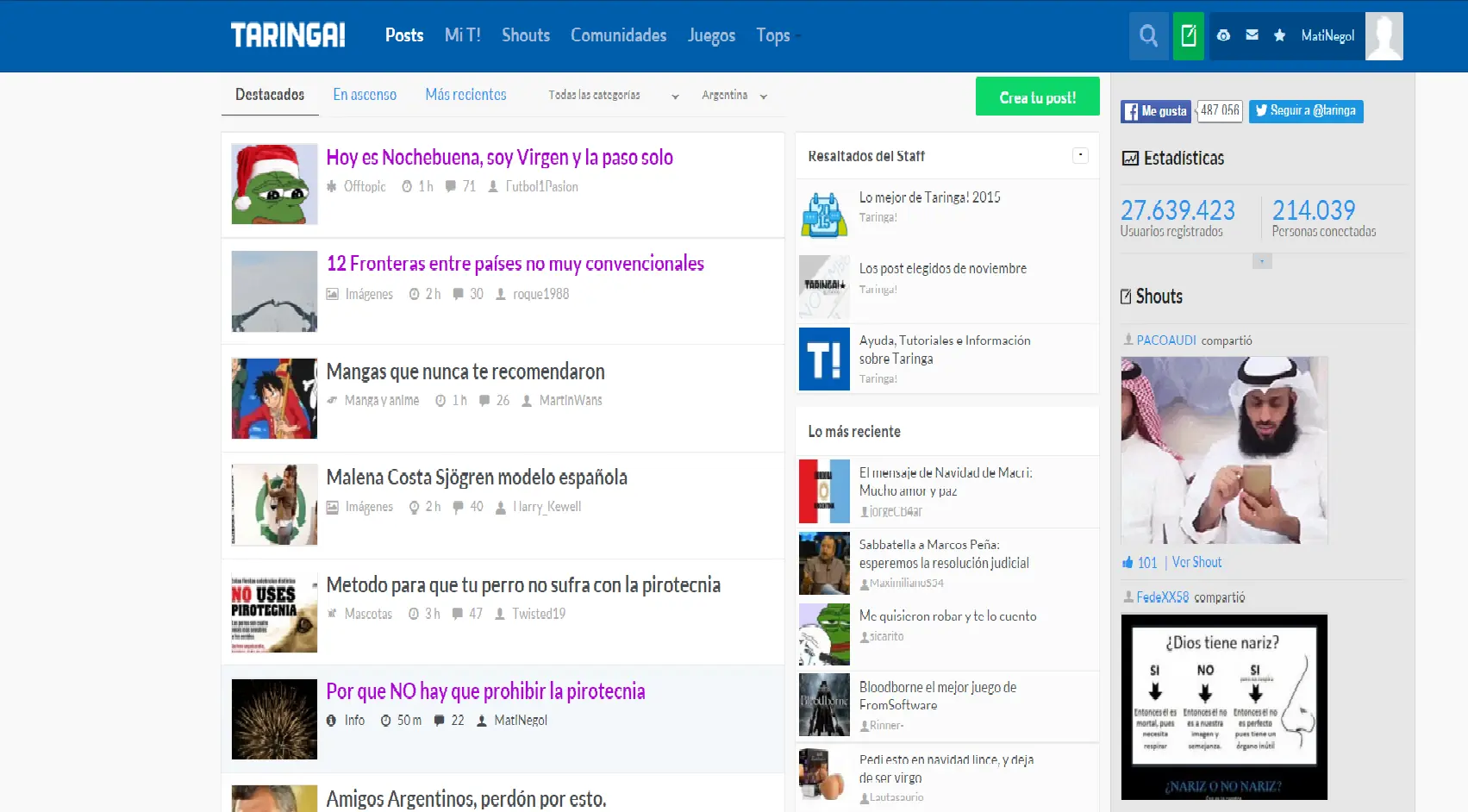Viewport: 1468px width, 812px height.
Task: Click Seguir a @taringa Twitter button
Action: tap(1306, 111)
